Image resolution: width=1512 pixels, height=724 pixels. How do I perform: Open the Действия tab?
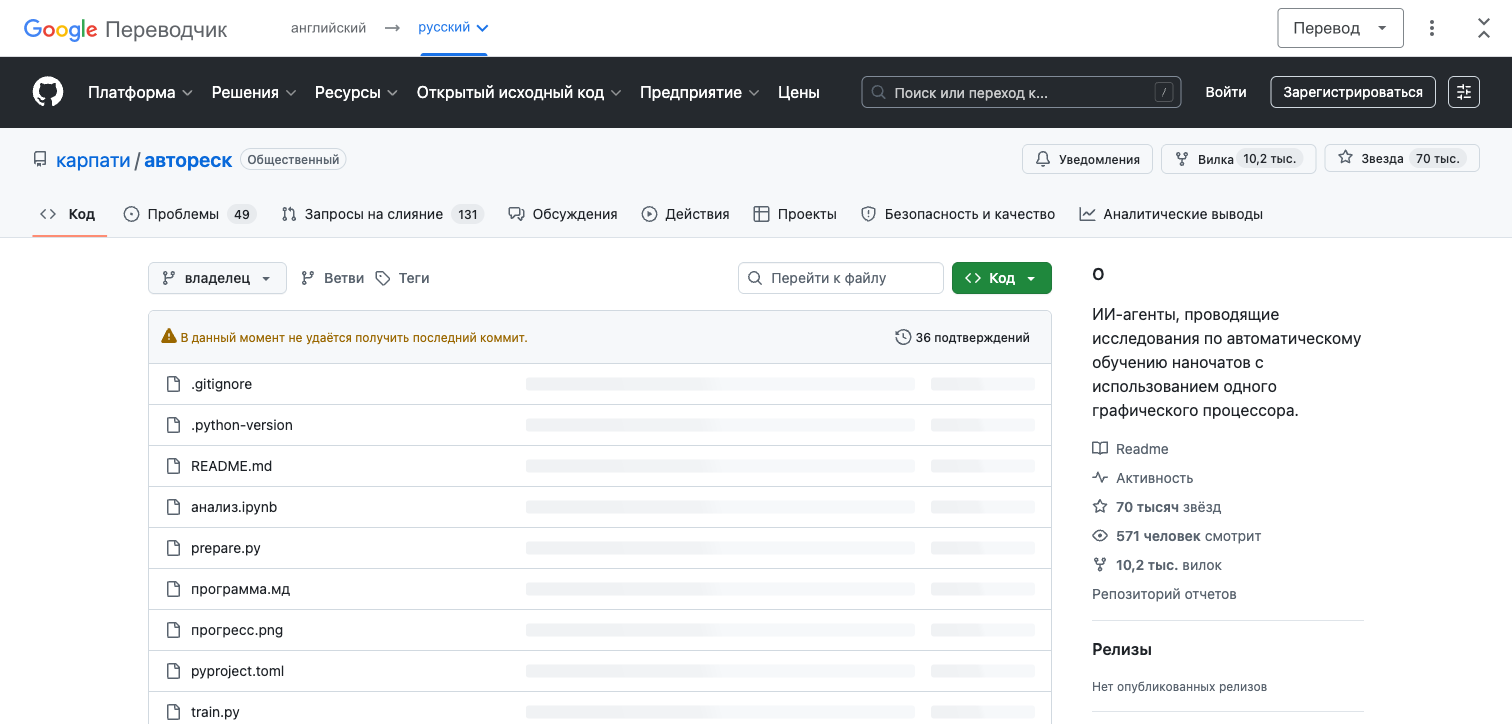click(686, 214)
